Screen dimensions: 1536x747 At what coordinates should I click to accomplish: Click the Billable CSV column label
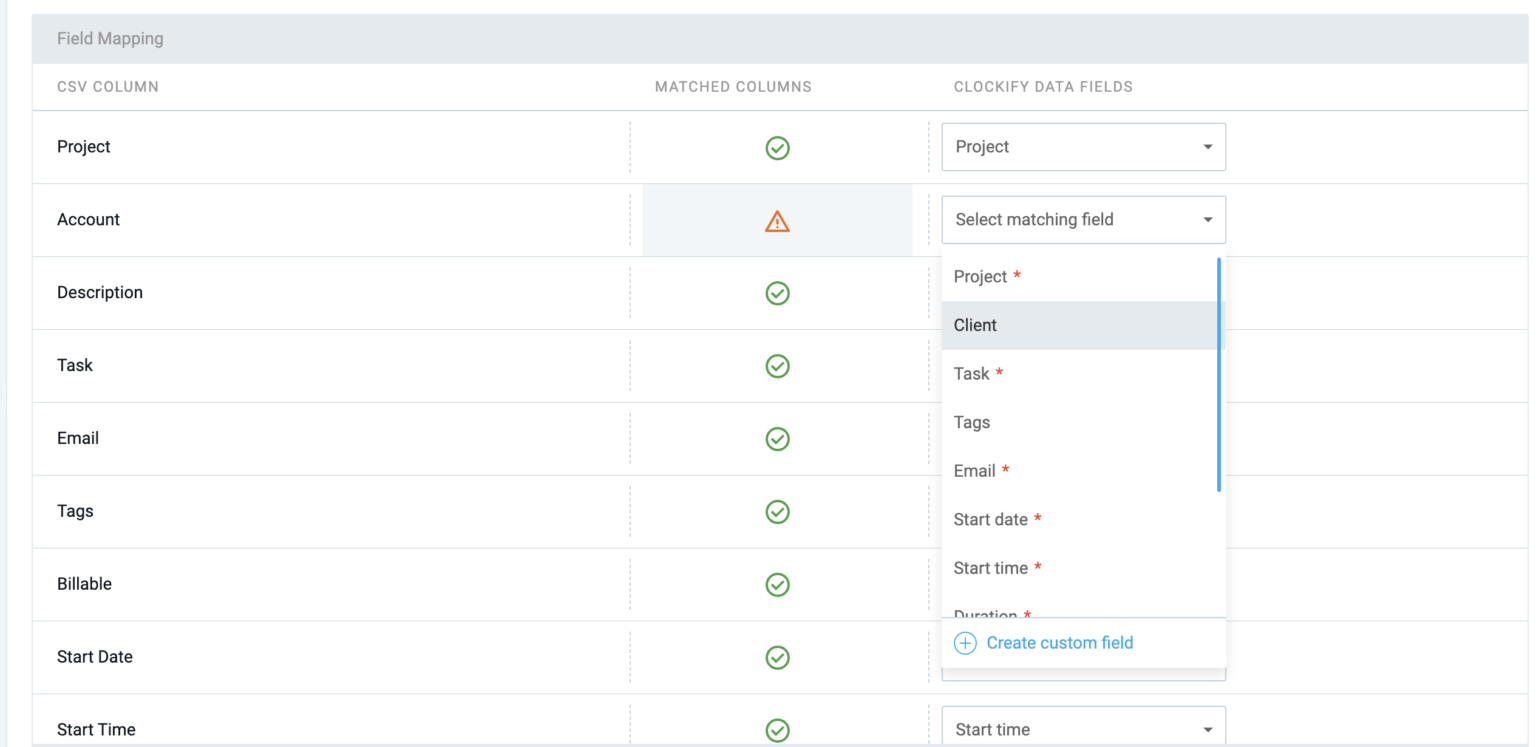click(84, 584)
